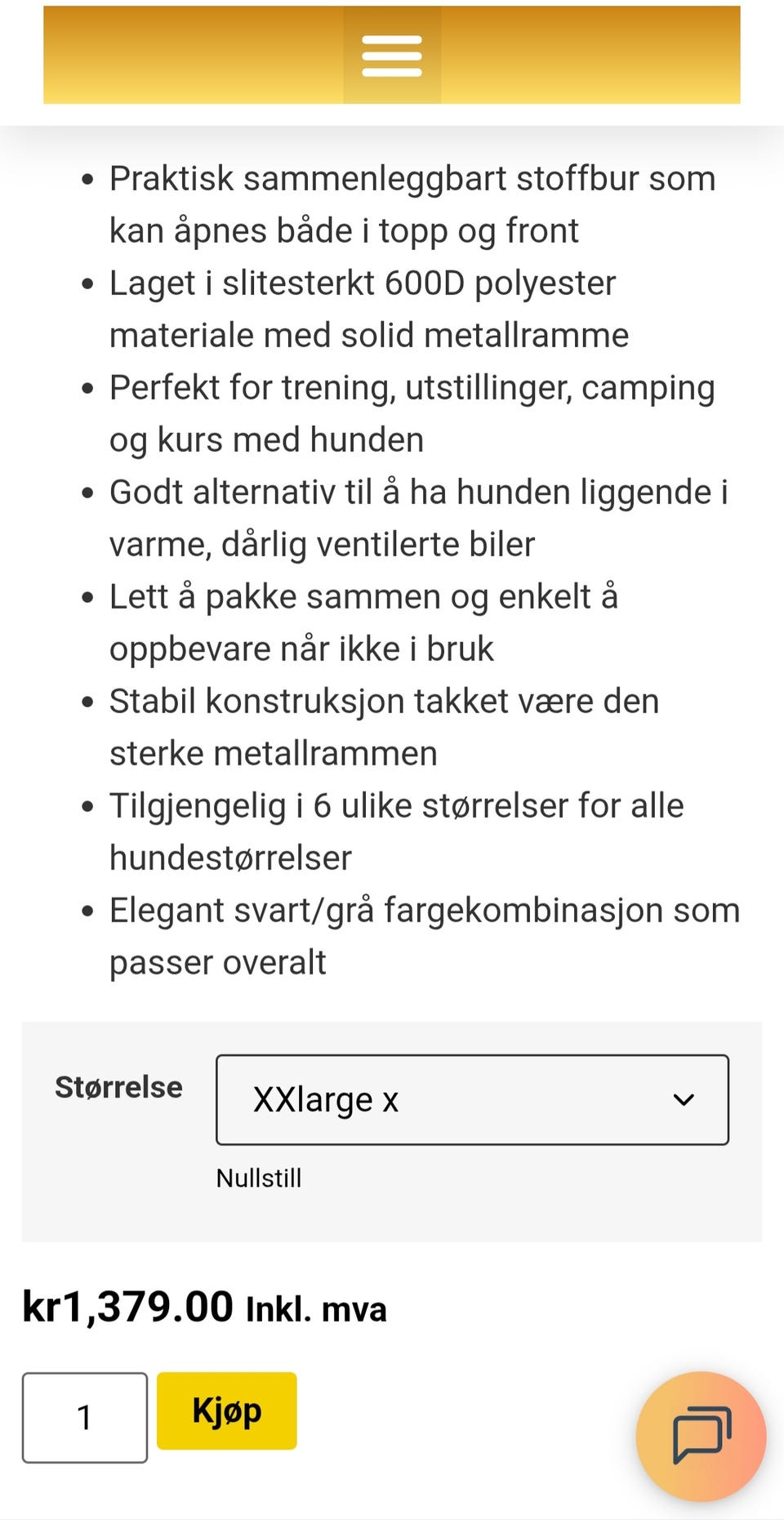
Task: Click the kr1,379.00 price text
Action: point(128,1306)
